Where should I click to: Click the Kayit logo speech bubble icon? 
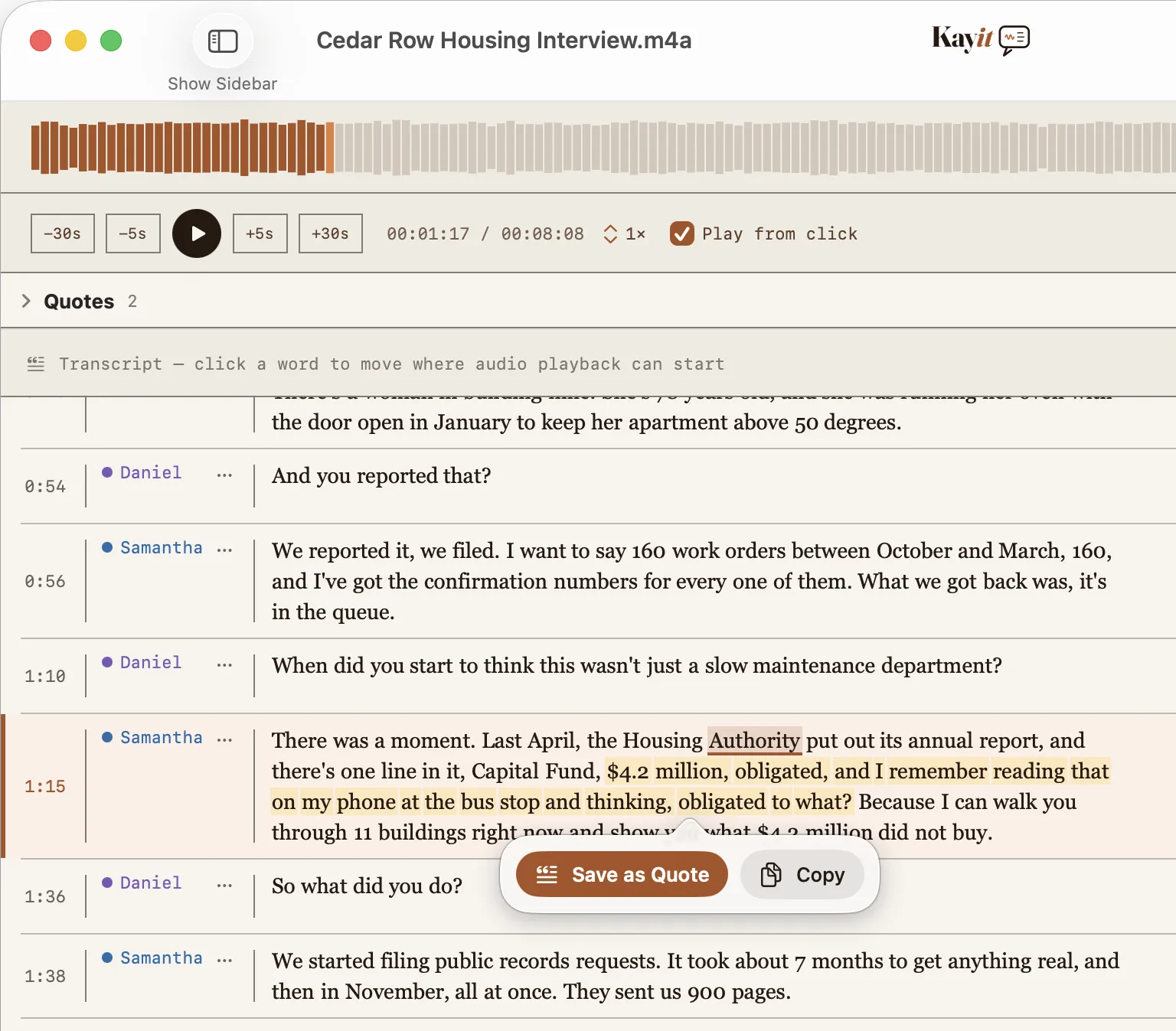1014,39
